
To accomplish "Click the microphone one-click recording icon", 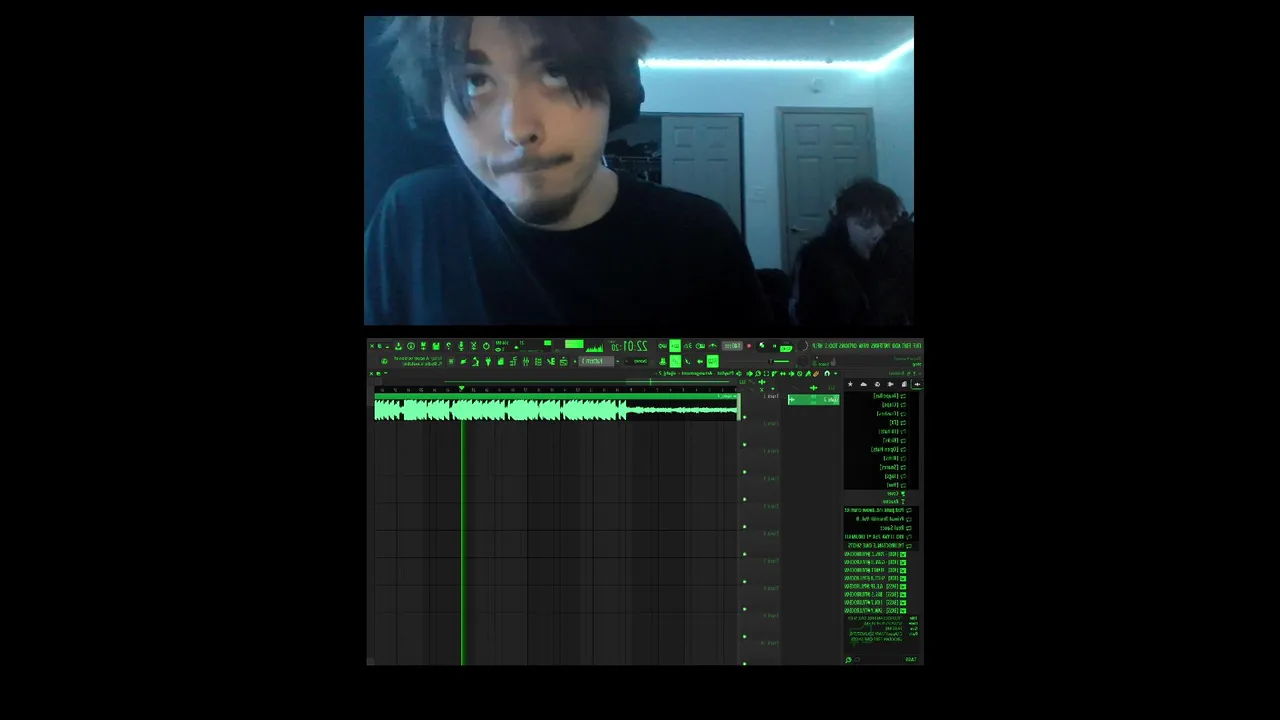I will tap(461, 346).
